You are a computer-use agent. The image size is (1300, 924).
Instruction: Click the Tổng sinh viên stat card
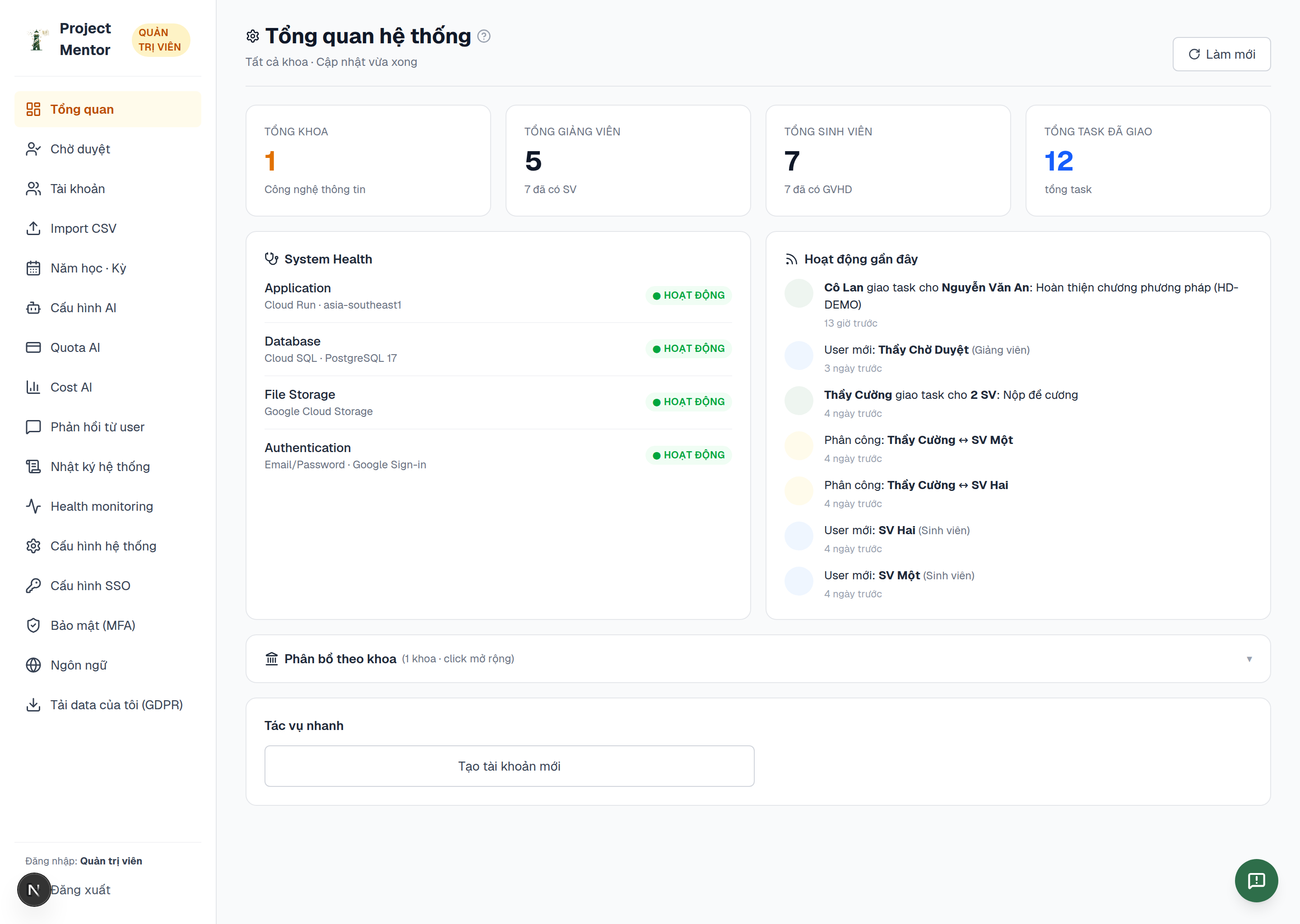(888, 161)
